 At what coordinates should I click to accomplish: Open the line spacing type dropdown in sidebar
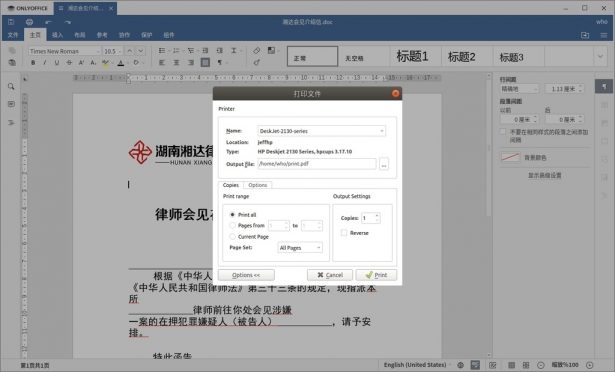520,89
